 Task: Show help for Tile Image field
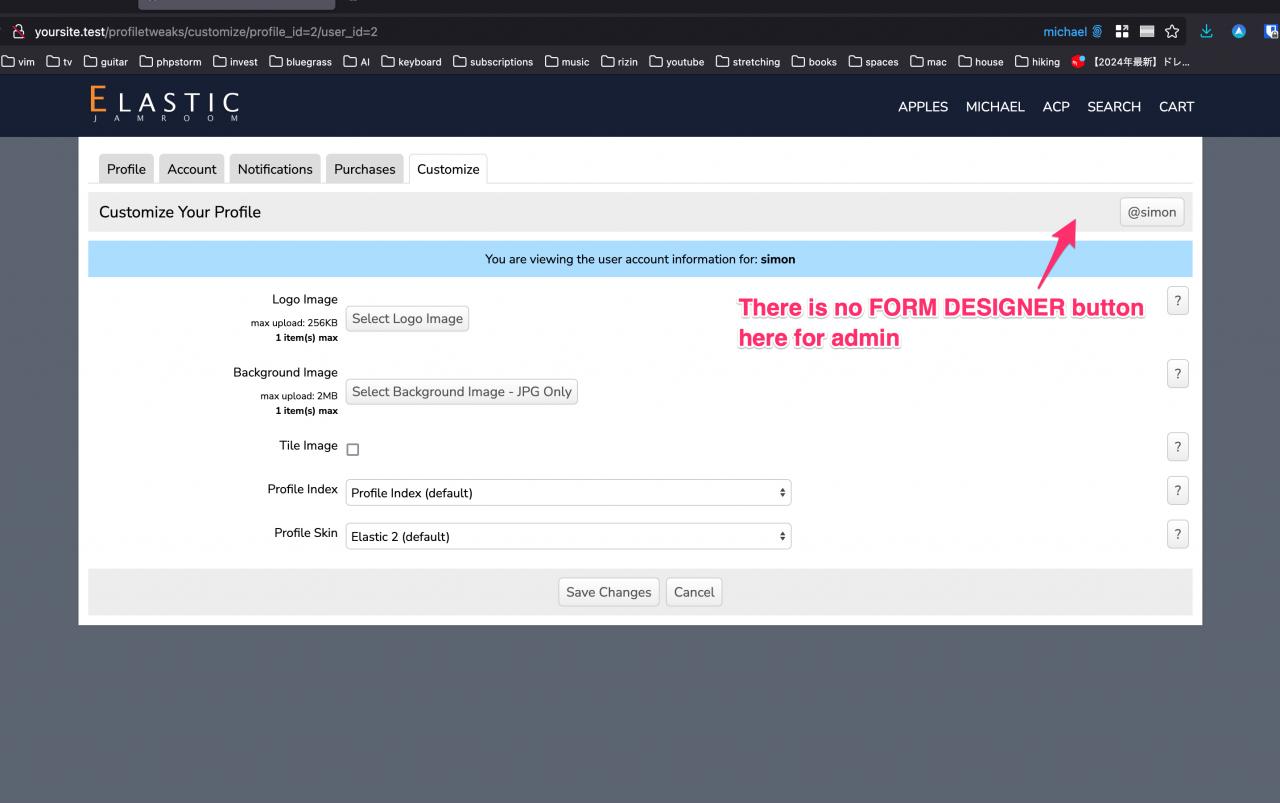[1178, 447]
